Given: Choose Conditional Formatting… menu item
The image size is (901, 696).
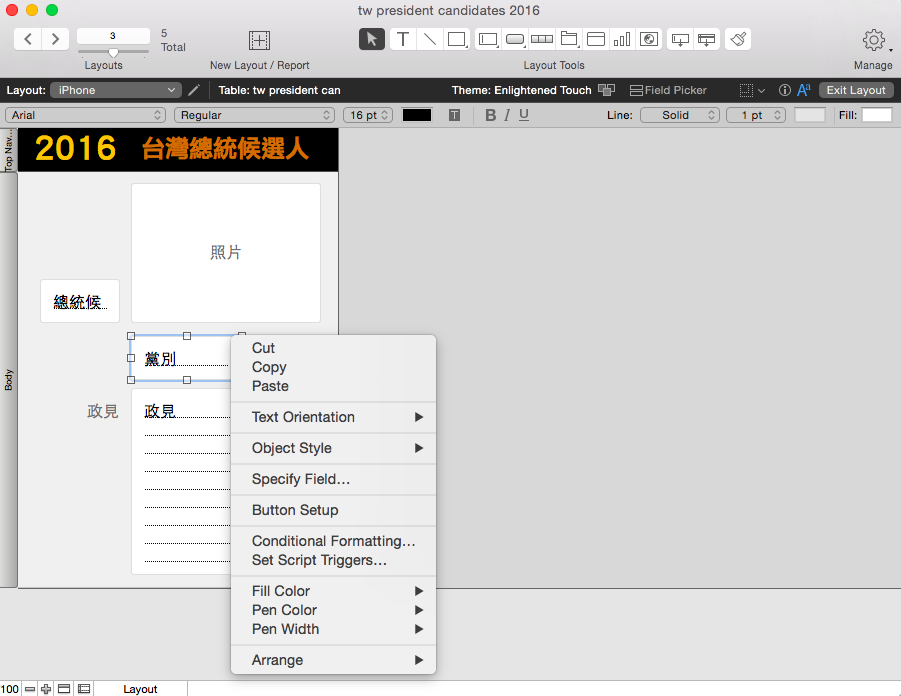Looking at the screenshot, I should 333,541.
